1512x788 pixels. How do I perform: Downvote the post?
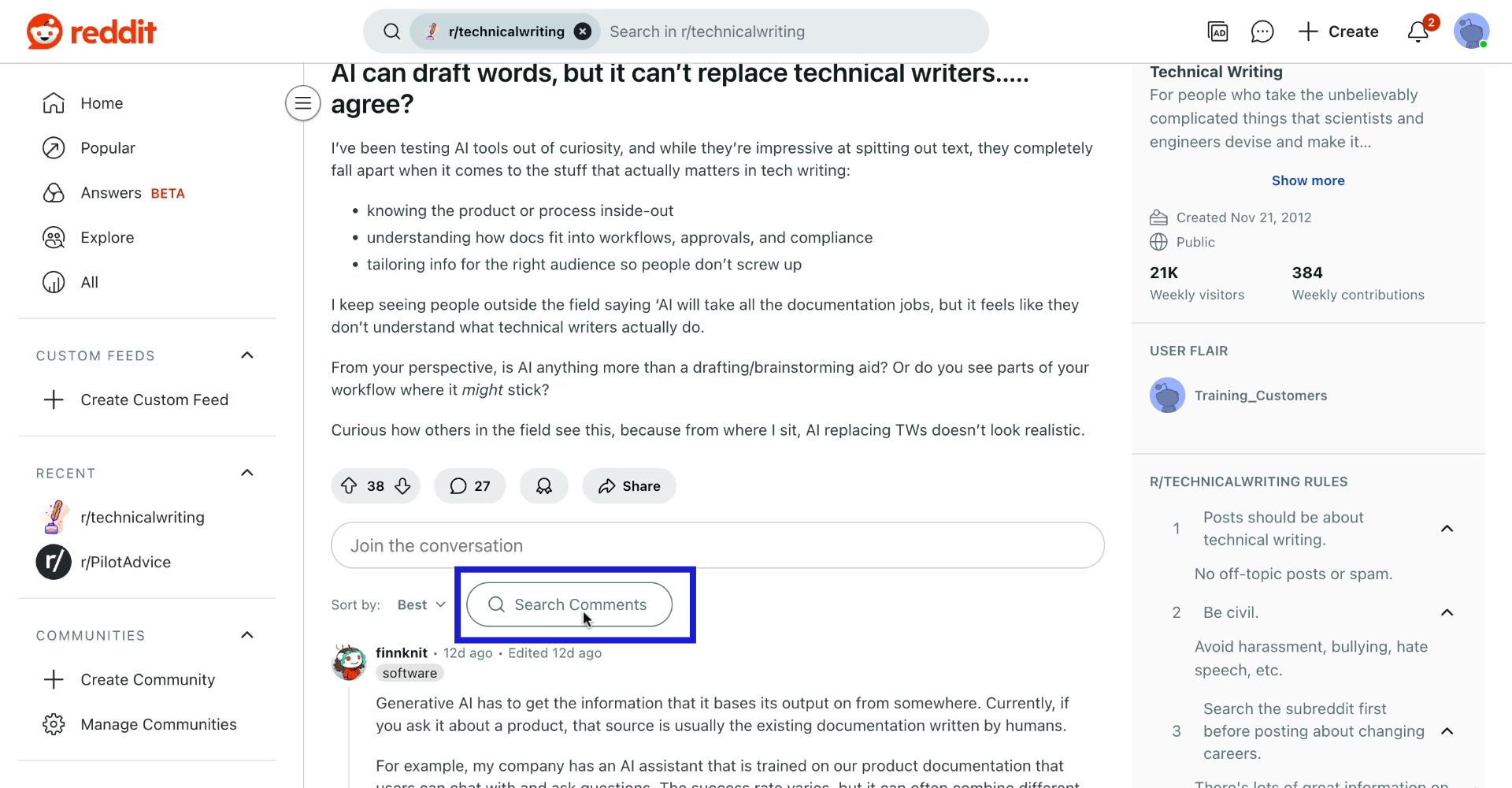tap(402, 486)
